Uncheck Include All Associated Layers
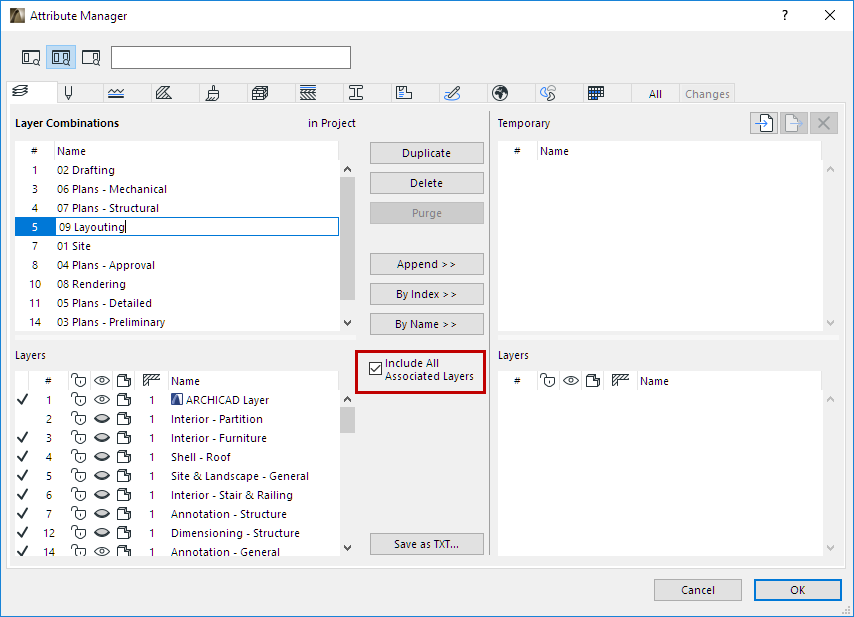854x617 pixels. click(375, 369)
